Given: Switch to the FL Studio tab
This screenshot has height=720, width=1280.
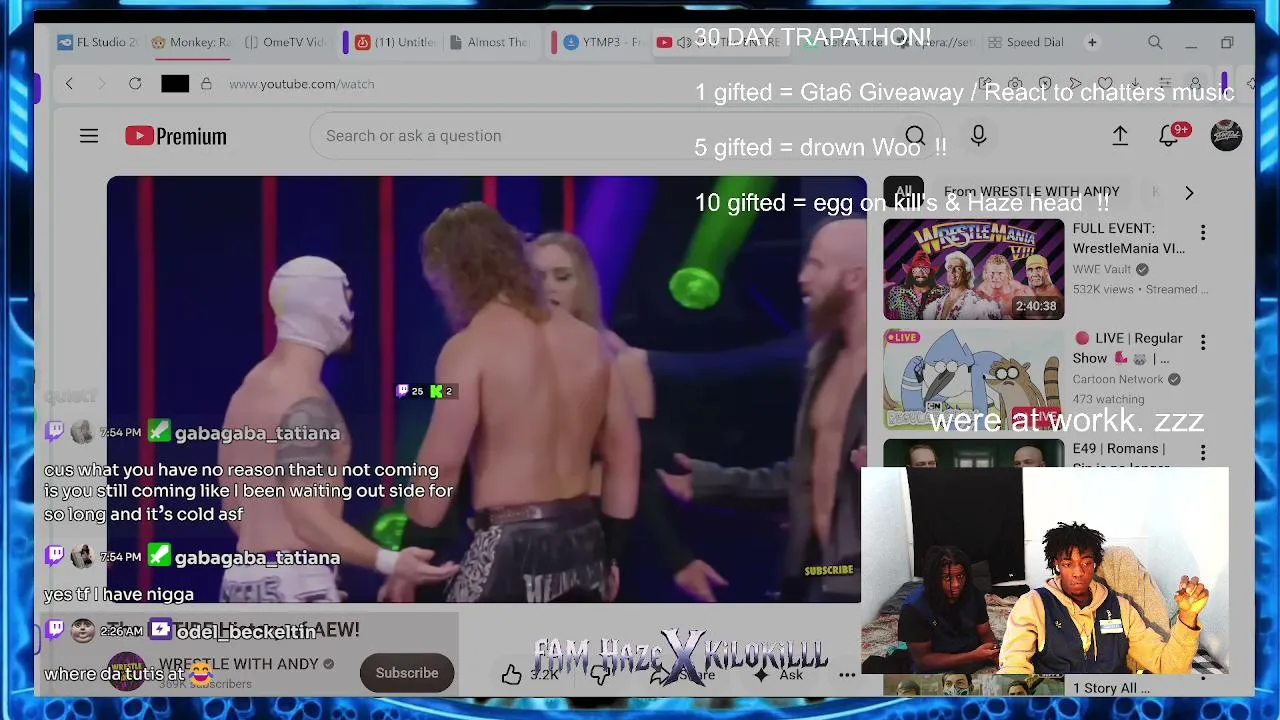Looking at the screenshot, I should click(98, 43).
